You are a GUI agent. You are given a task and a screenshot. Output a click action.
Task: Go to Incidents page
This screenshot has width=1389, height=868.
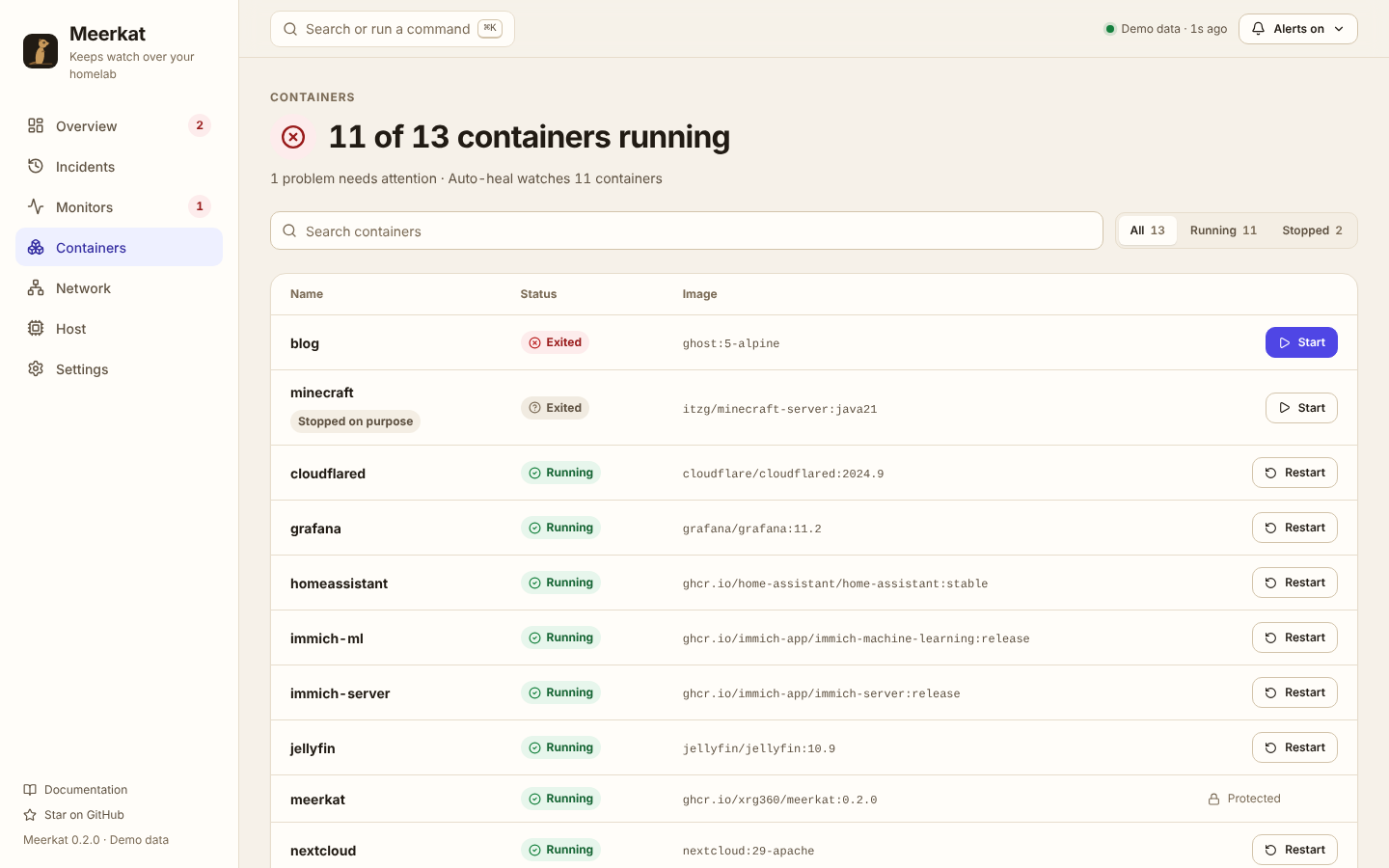pos(119,166)
